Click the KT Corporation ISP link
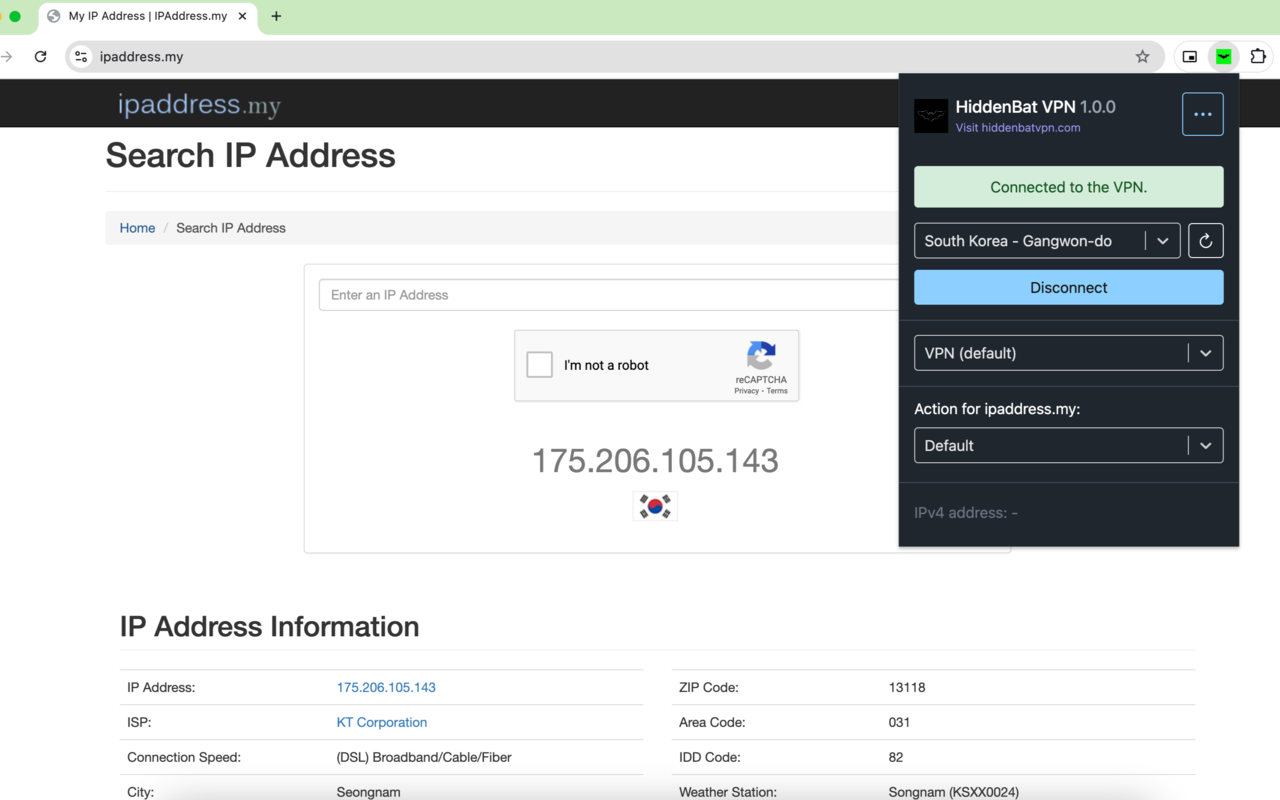 (381, 722)
